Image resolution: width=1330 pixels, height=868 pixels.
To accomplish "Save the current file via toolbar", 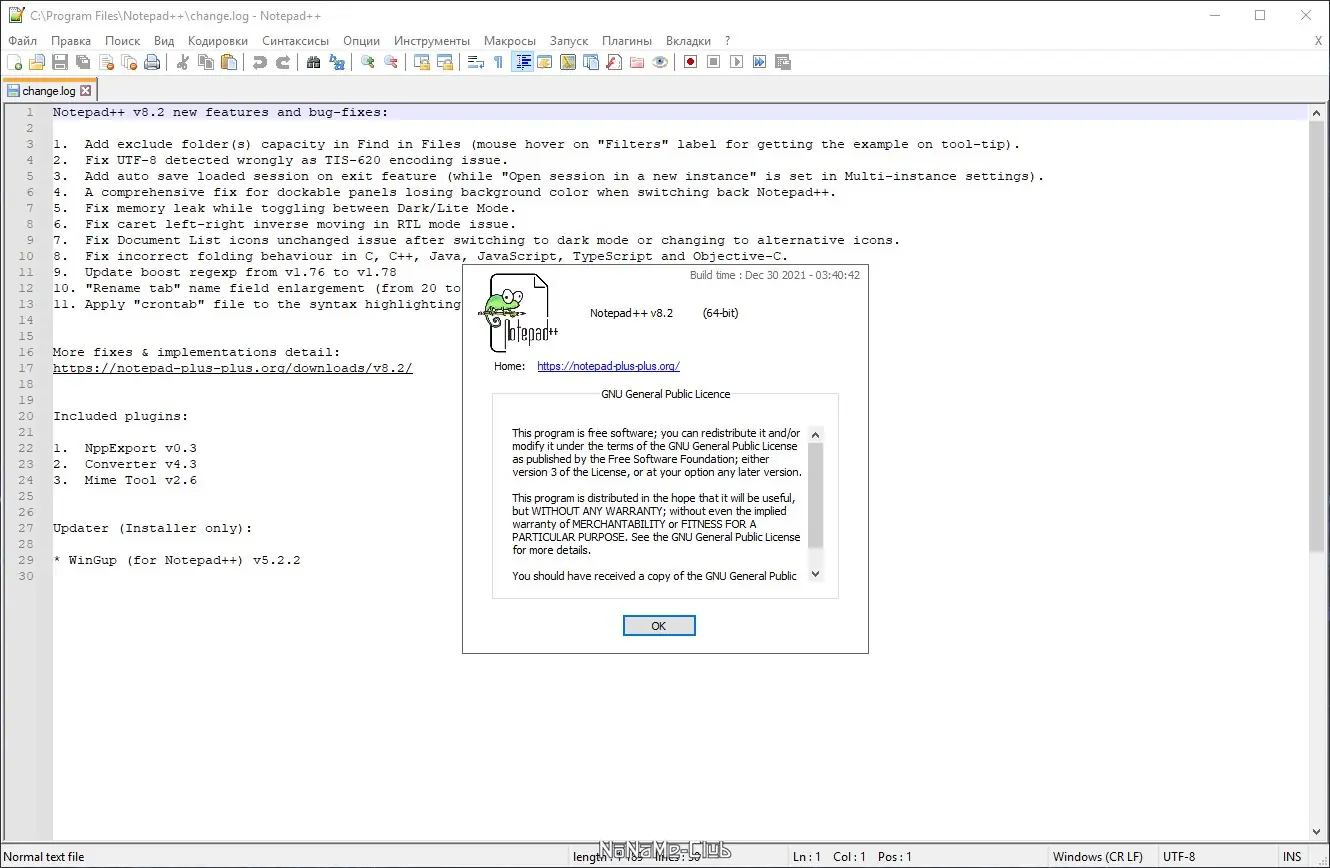I will pos(60,62).
